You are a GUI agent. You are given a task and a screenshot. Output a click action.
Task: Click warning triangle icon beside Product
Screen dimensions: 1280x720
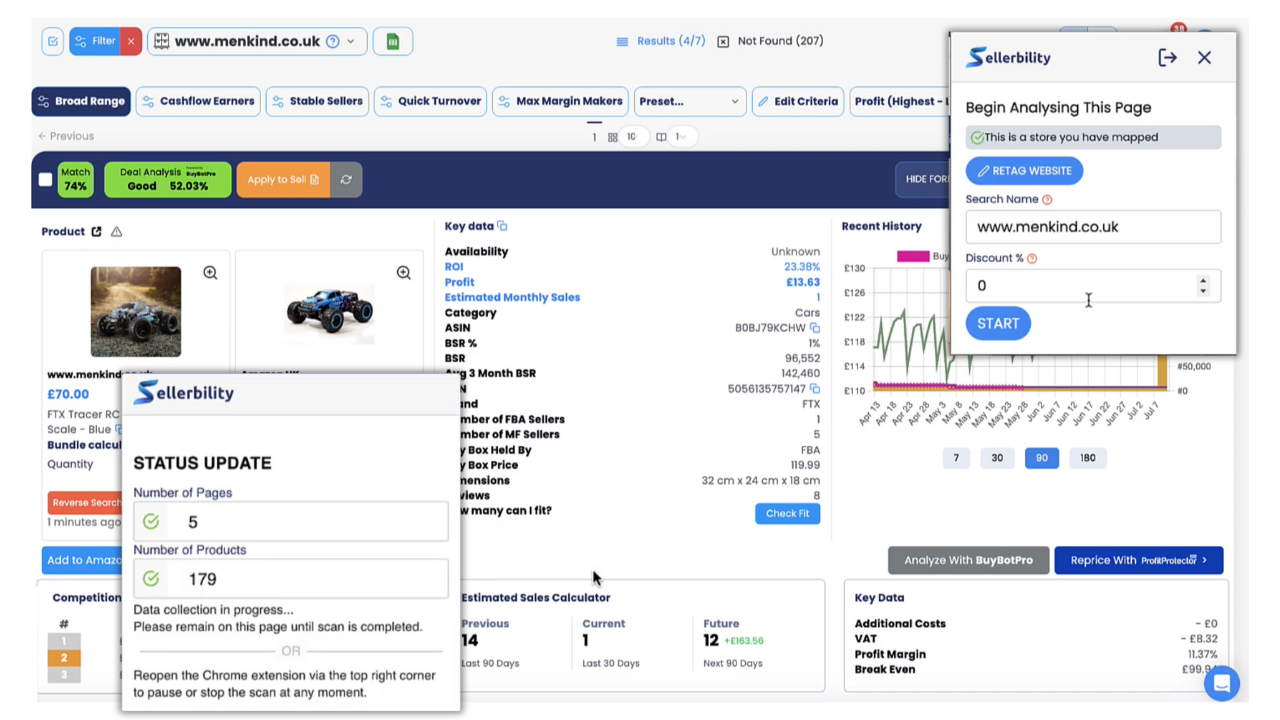(116, 232)
